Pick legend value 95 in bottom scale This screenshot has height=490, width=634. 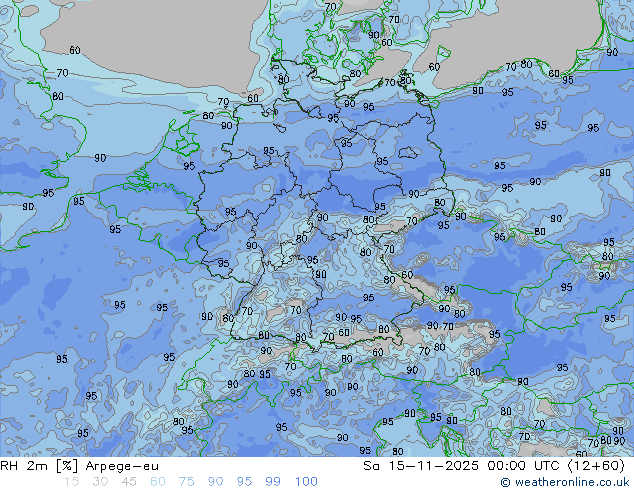pyautogui.click(x=244, y=482)
